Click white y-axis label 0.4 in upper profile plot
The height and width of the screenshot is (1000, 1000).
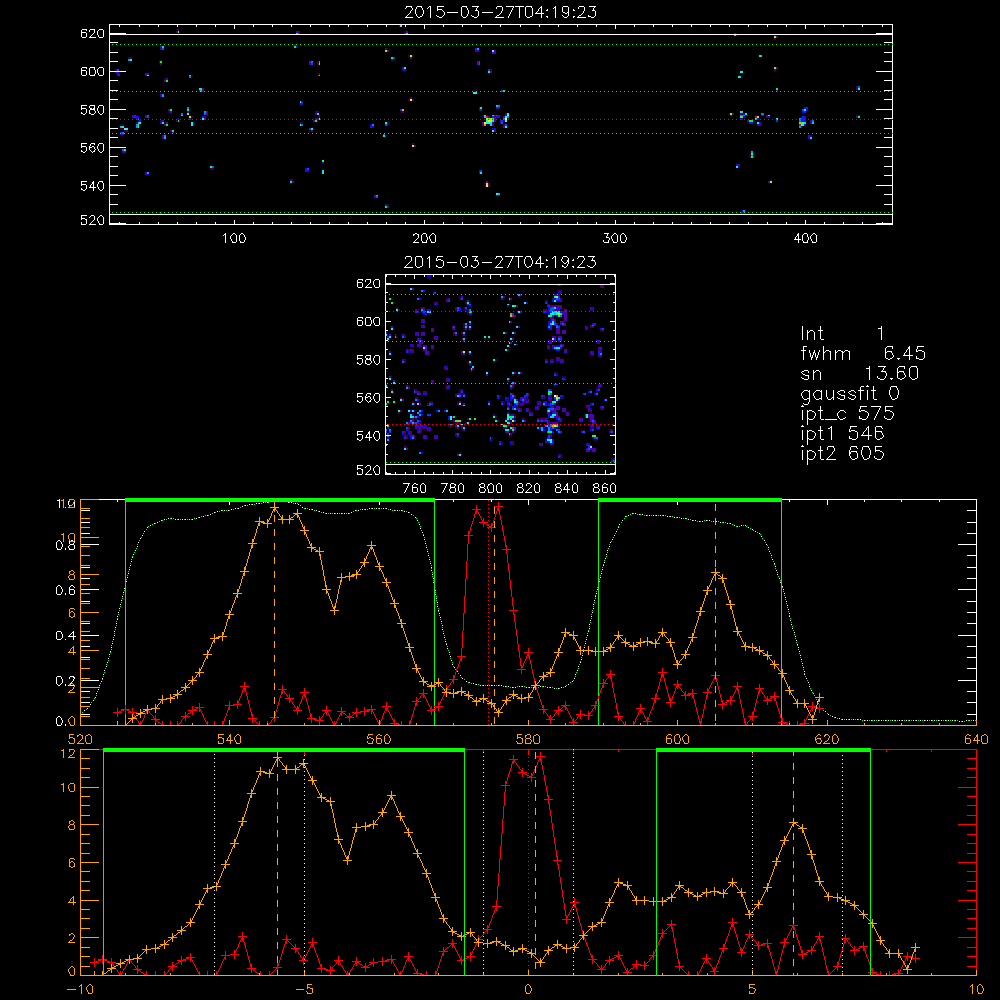[66, 636]
